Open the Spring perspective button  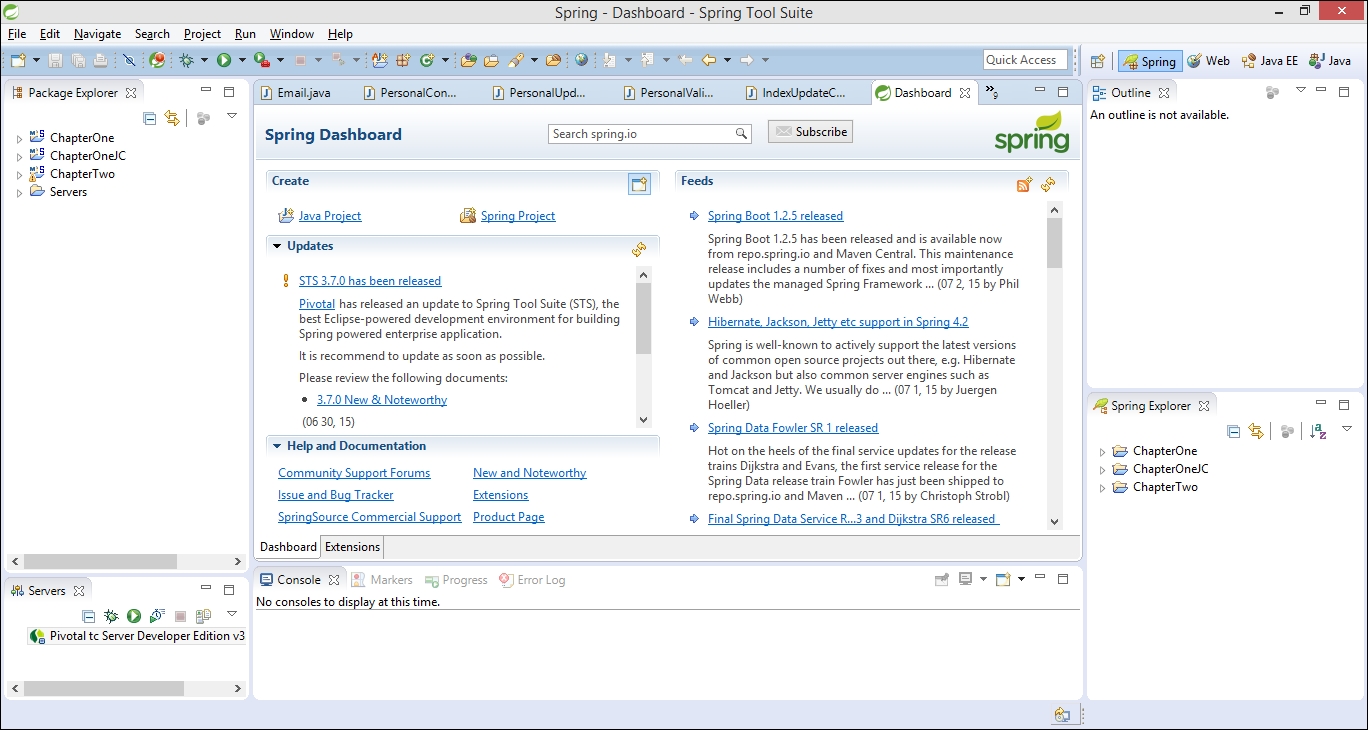point(1149,61)
